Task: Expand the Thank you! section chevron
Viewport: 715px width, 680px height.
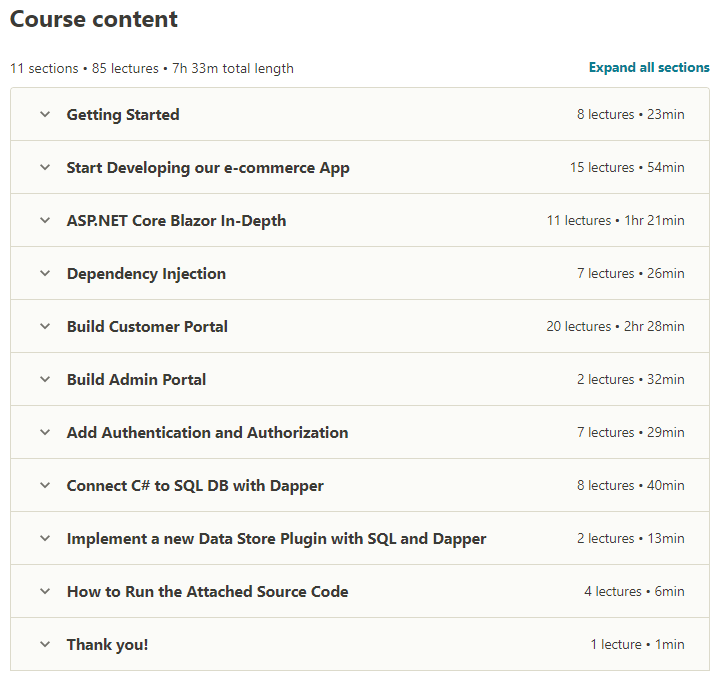Action: click(x=45, y=644)
